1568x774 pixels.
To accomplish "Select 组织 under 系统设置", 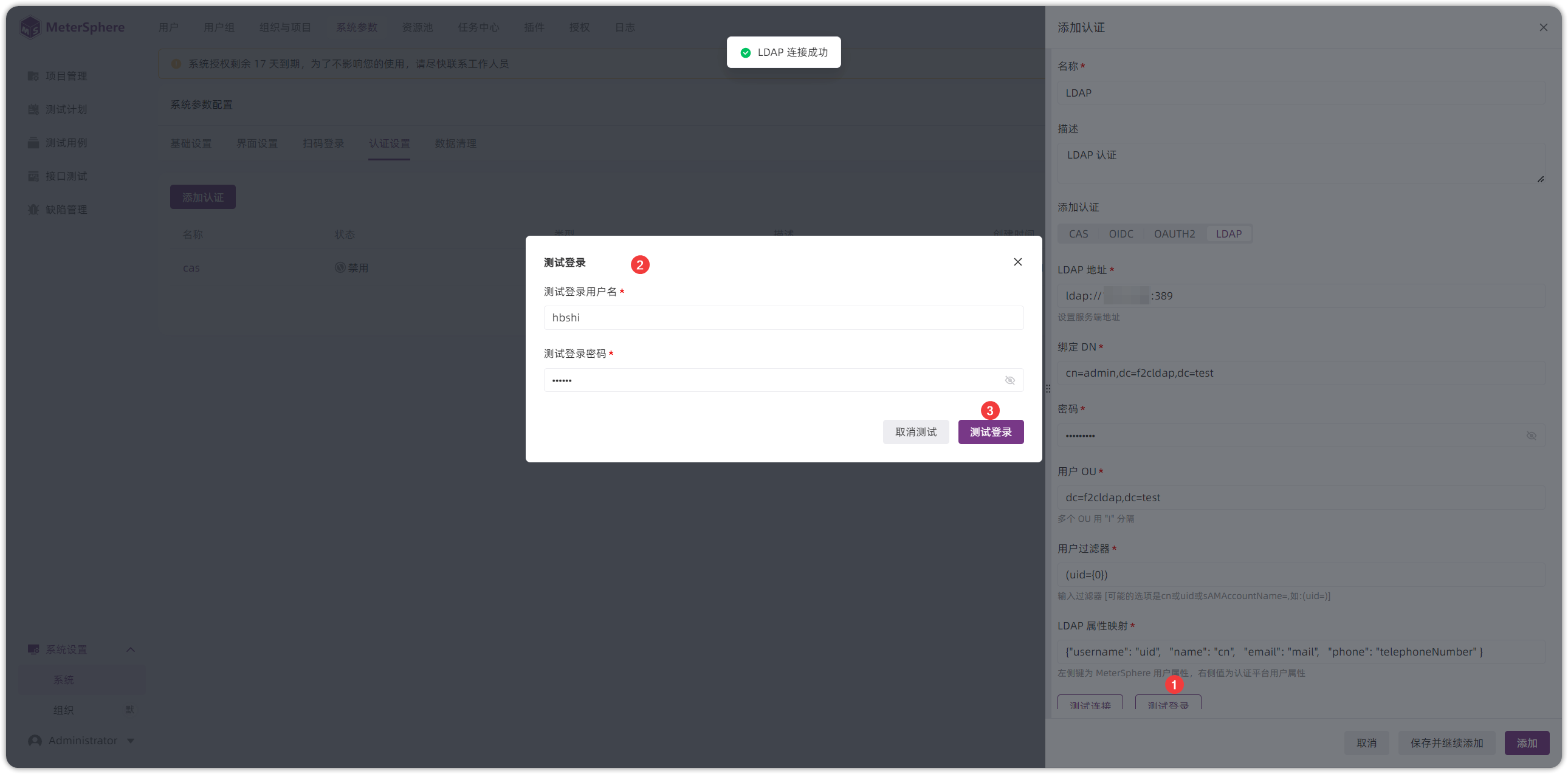I will point(64,710).
